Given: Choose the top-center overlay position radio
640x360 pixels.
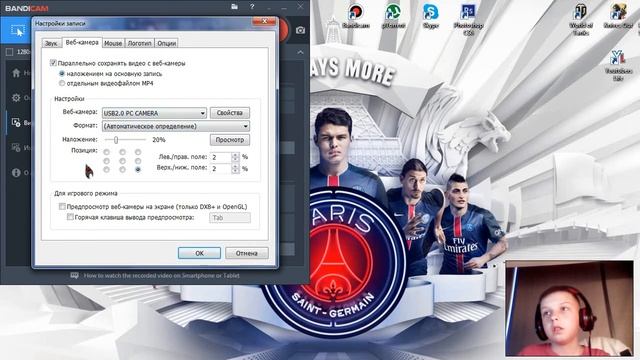Looking at the screenshot, I should [122, 152].
